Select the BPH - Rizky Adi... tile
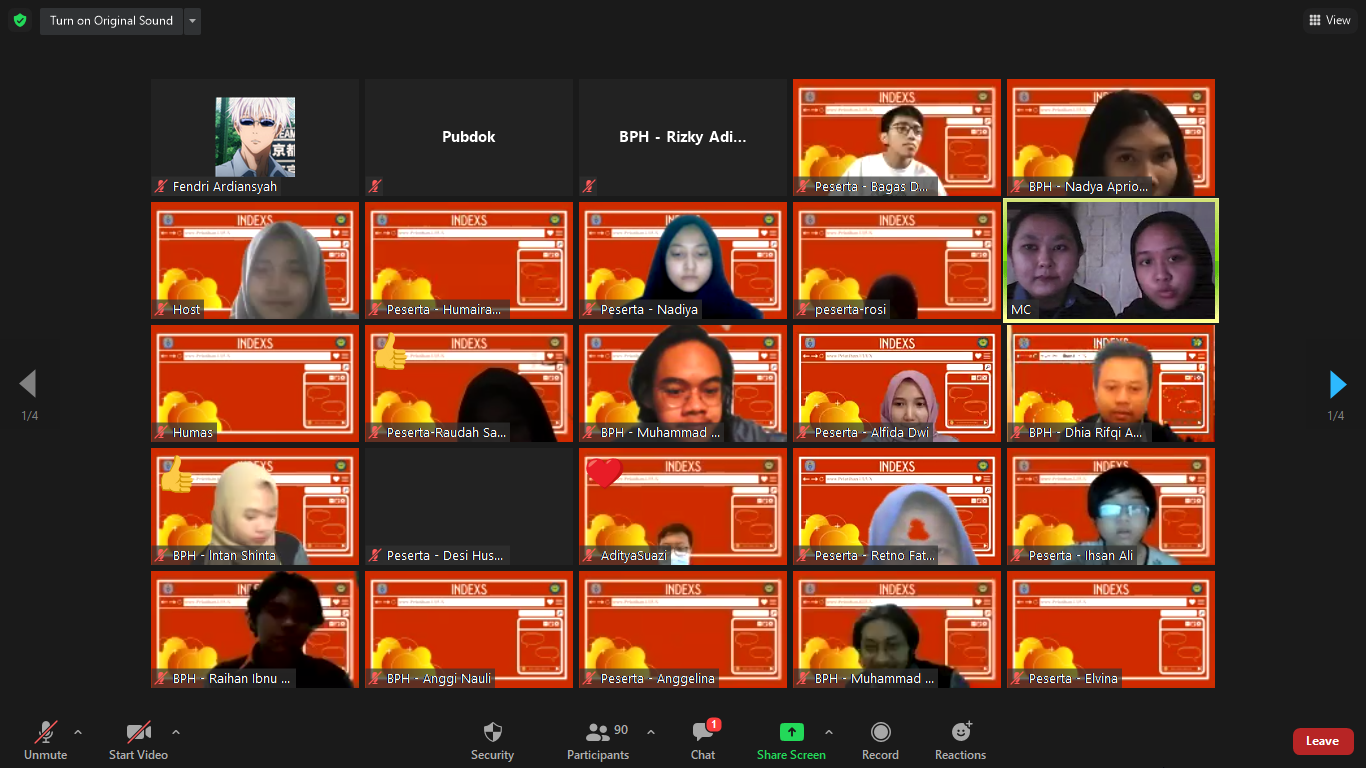Screen dimensions: 1366x768 [683, 138]
